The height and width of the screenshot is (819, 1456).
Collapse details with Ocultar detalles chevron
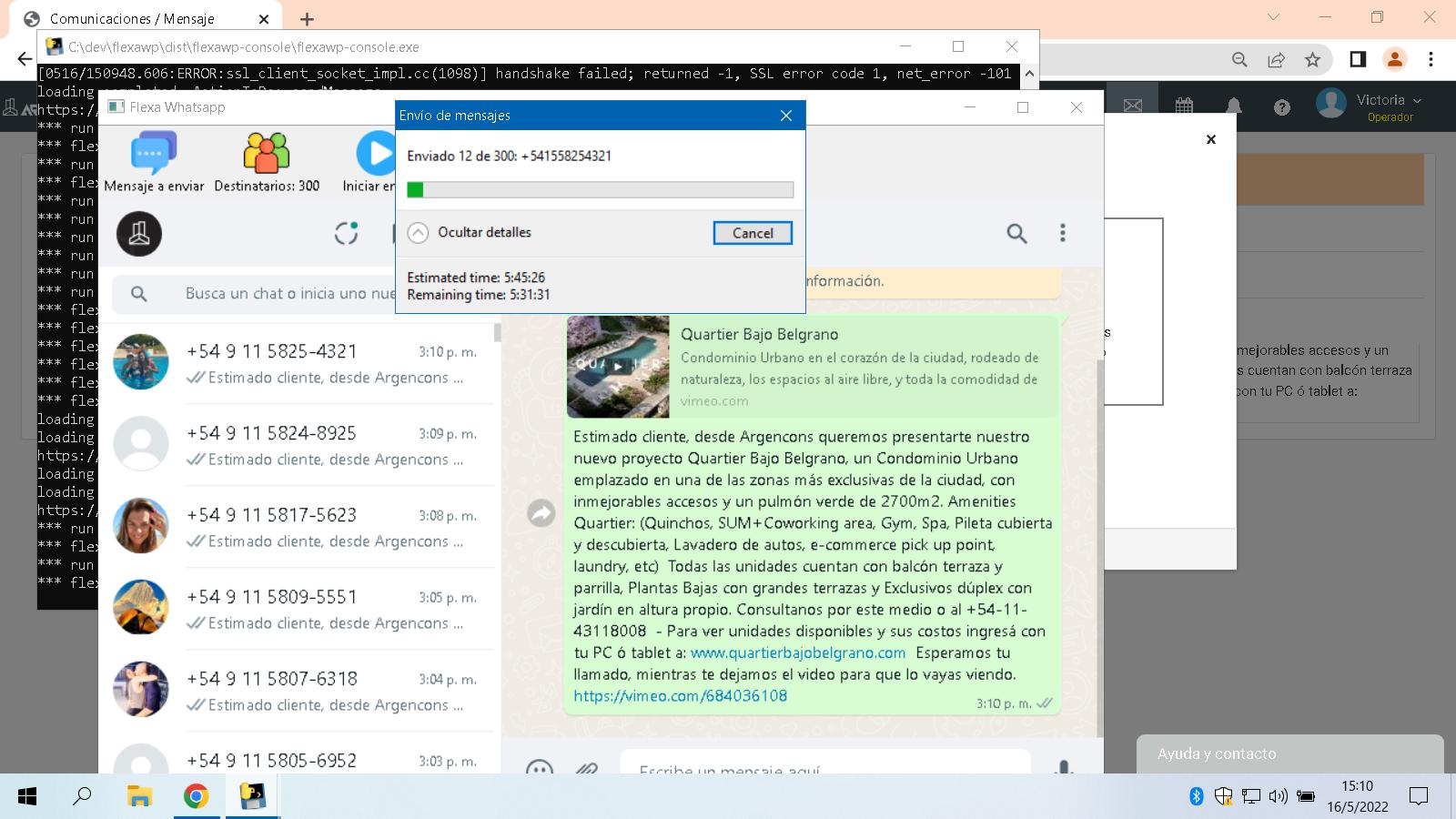coord(418,233)
